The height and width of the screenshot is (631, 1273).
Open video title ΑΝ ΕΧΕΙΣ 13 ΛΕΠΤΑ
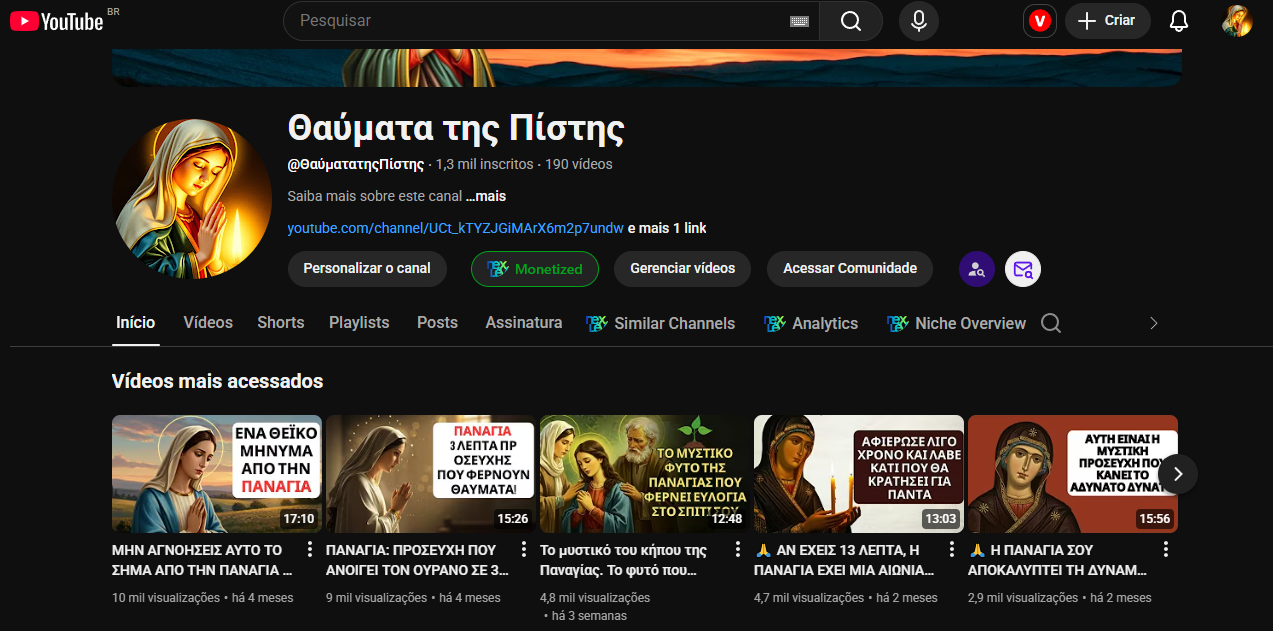[x=844, y=560]
